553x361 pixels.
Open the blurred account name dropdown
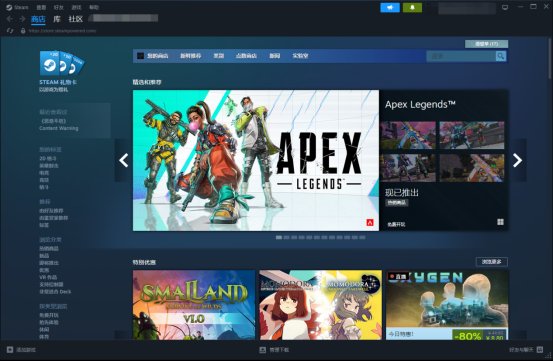467,8
